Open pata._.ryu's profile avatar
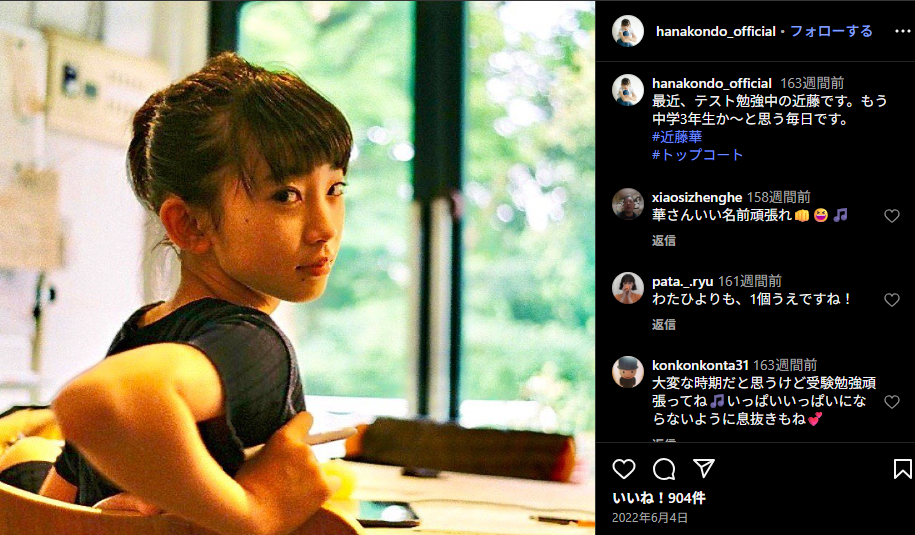Viewport: 915px width, 535px height. [628, 288]
